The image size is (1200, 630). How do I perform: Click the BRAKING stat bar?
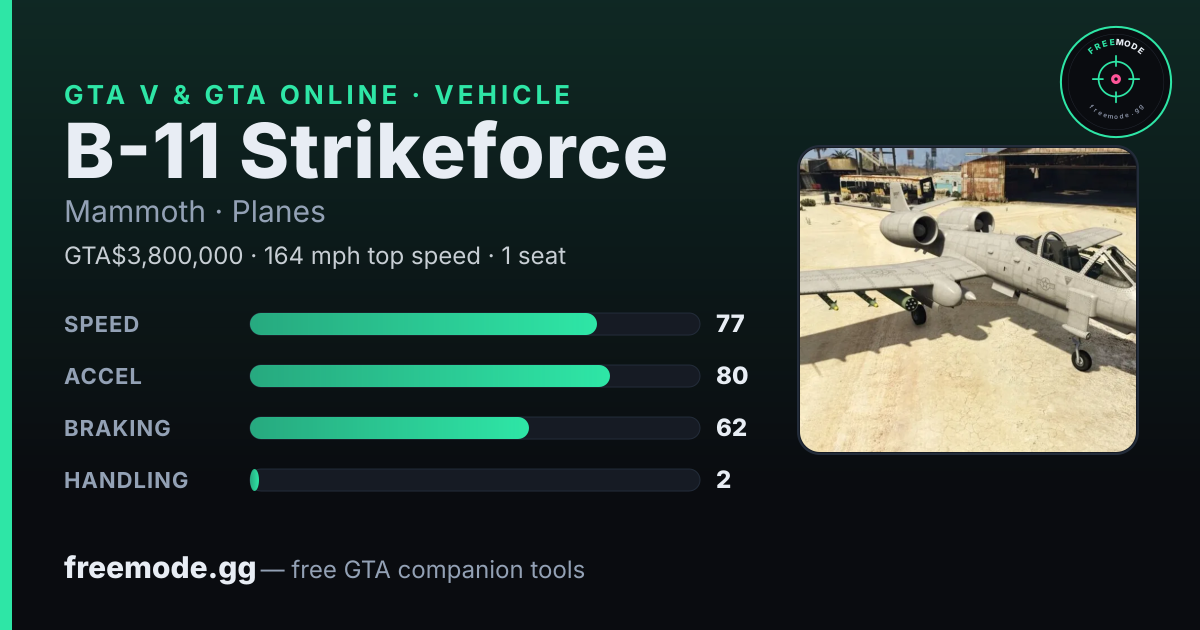click(474, 428)
